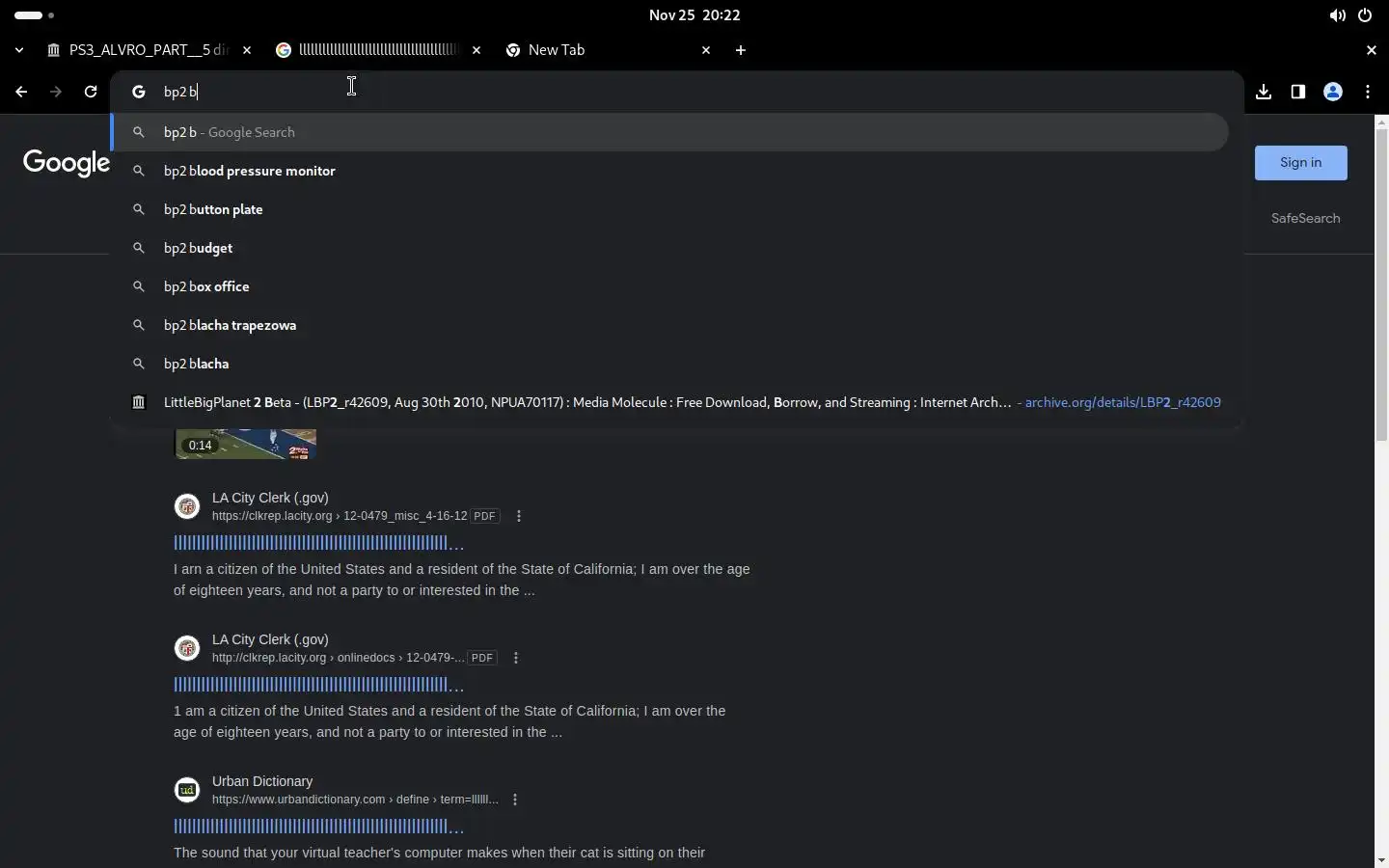1389x868 pixels.
Task: Open the downloads icon in toolbar
Action: tap(1264, 92)
